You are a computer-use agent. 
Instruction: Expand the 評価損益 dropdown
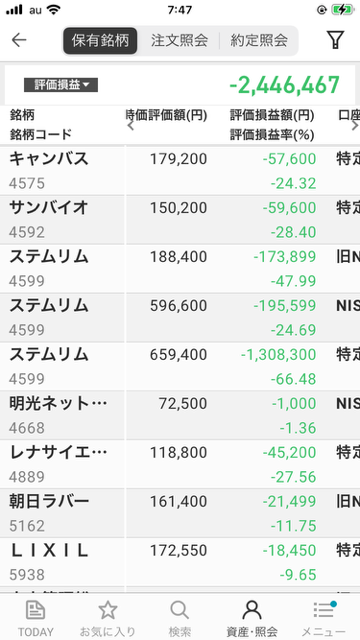tap(61, 85)
